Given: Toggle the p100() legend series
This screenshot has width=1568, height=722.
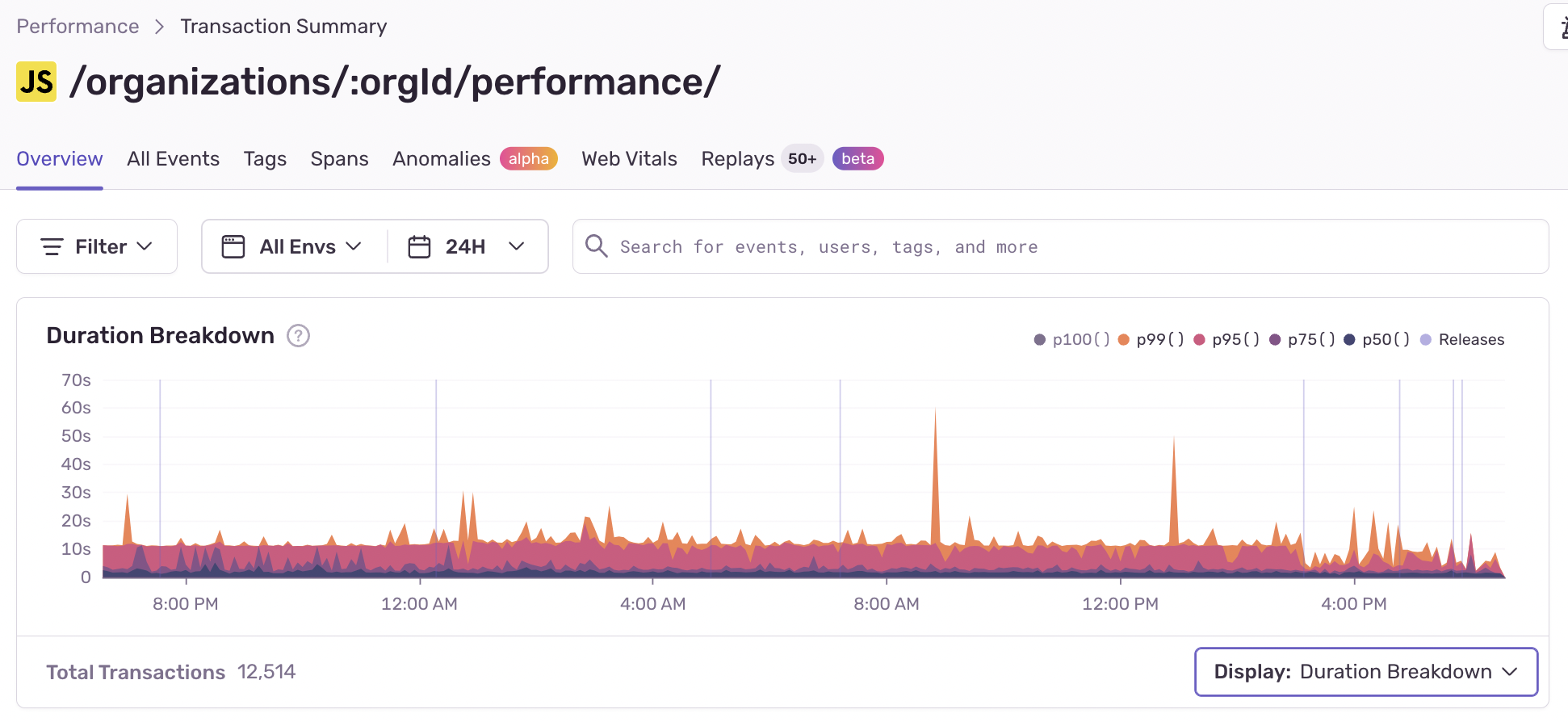Looking at the screenshot, I should click(1071, 340).
